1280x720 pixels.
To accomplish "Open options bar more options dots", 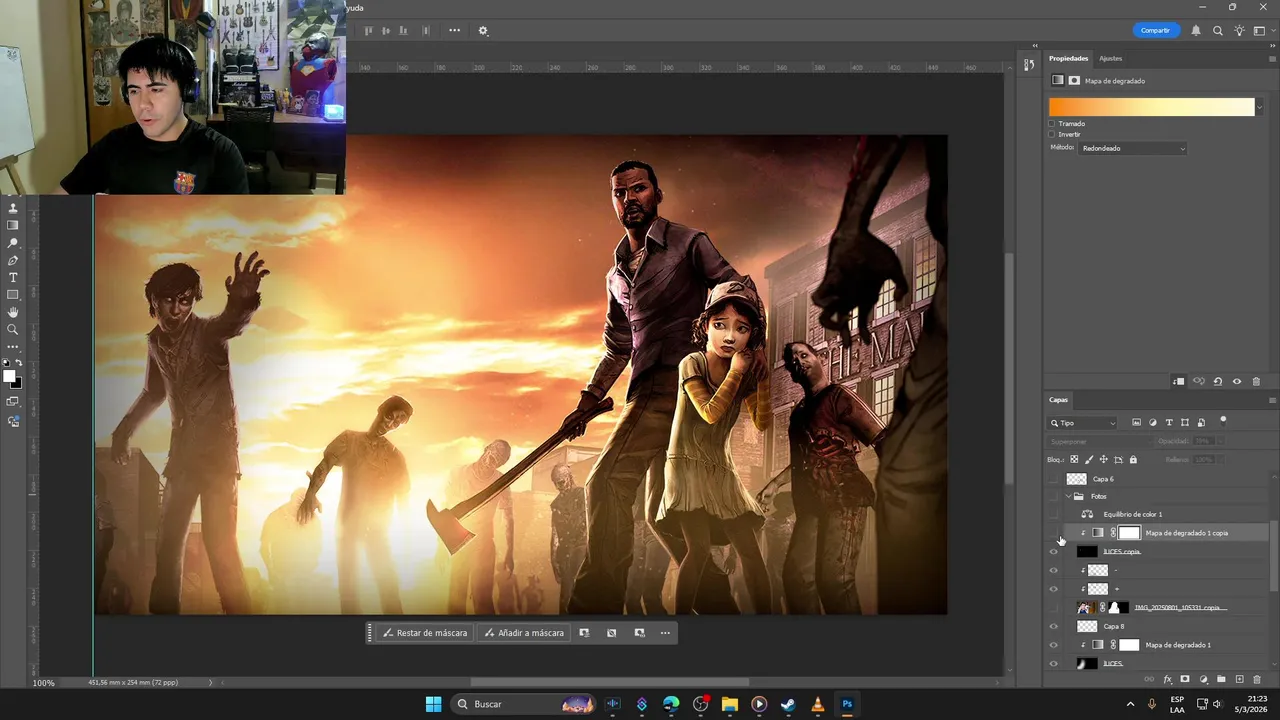I will click(x=454, y=31).
